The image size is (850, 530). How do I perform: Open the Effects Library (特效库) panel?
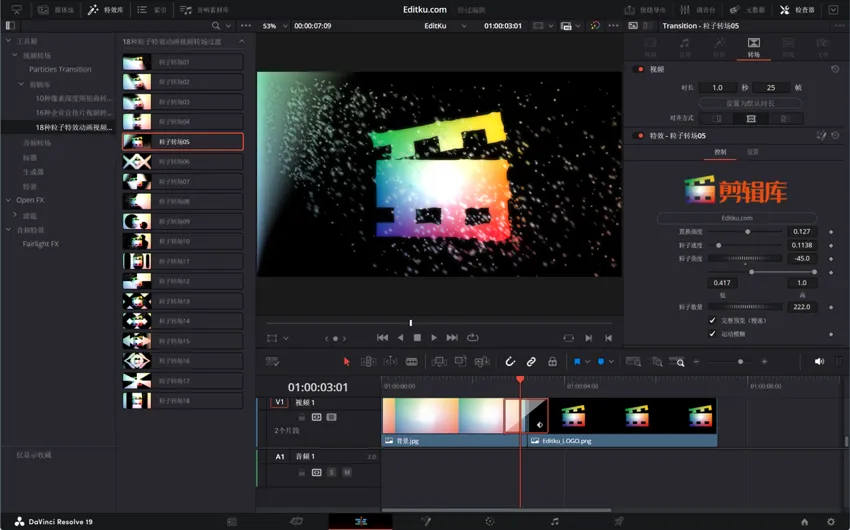coord(106,9)
